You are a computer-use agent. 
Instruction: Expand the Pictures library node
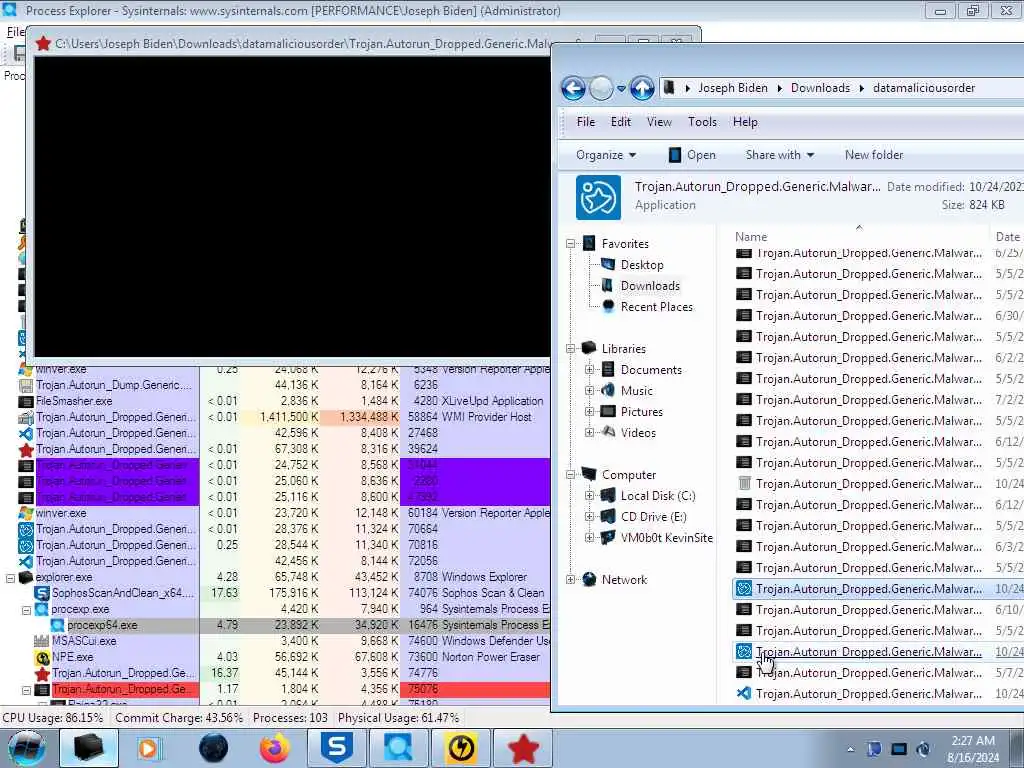click(589, 411)
